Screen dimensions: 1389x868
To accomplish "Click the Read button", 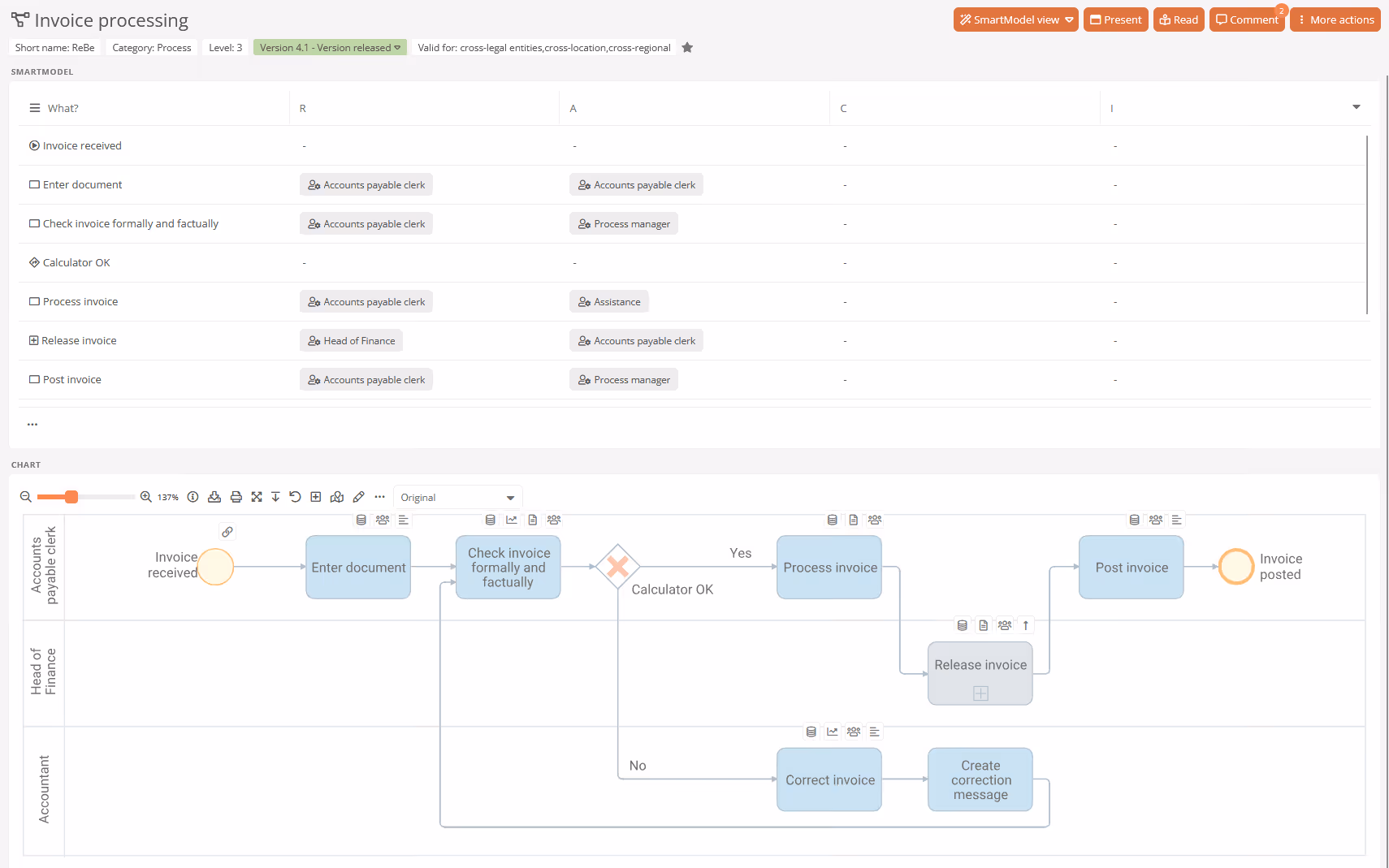I will click(1179, 20).
